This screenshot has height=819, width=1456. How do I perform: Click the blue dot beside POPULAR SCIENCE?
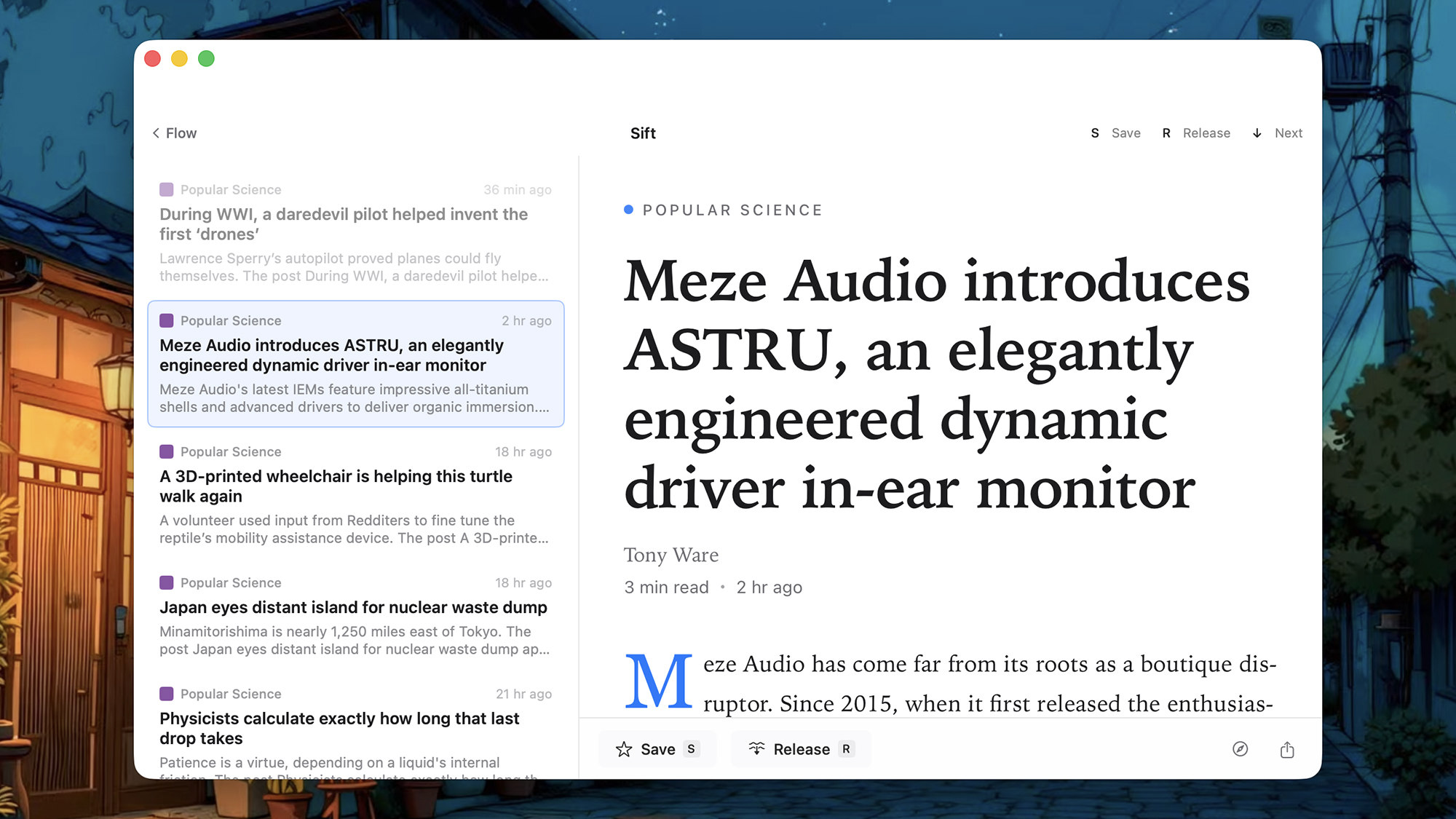628,209
